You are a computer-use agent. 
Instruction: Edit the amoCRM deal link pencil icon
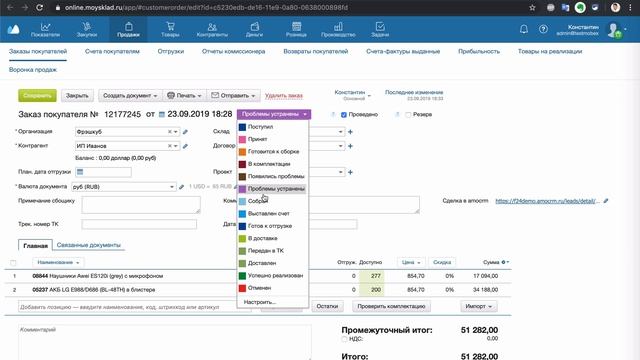point(606,201)
